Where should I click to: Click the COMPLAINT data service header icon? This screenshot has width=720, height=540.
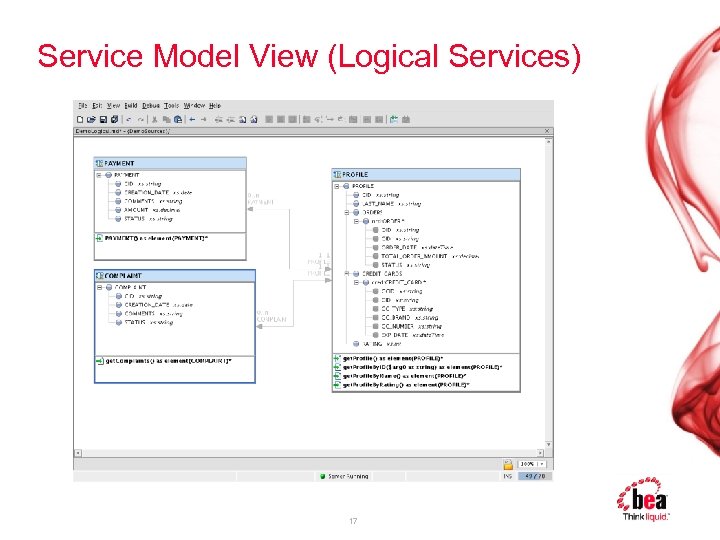100,276
